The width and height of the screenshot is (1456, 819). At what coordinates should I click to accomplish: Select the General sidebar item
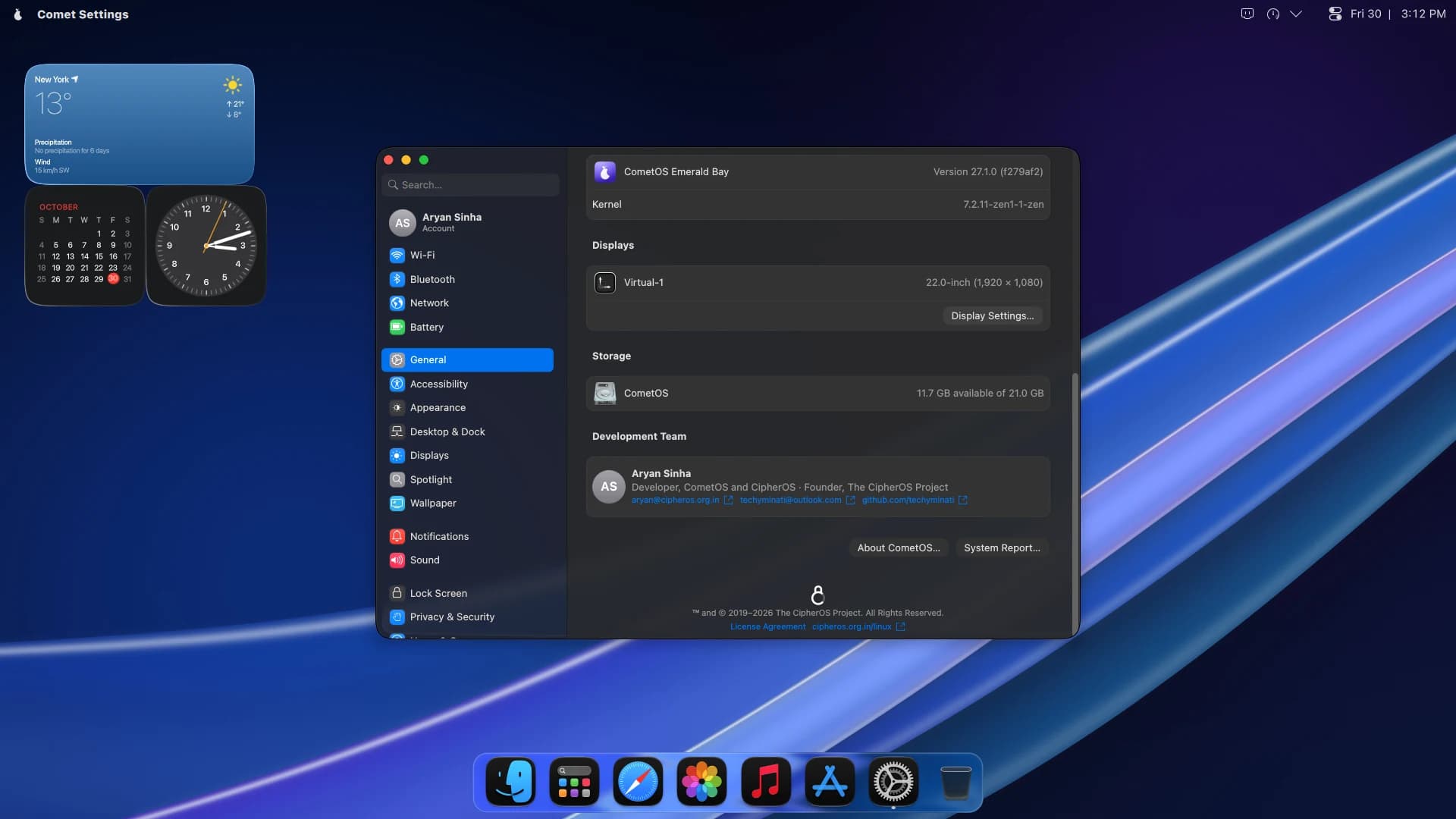coord(467,360)
